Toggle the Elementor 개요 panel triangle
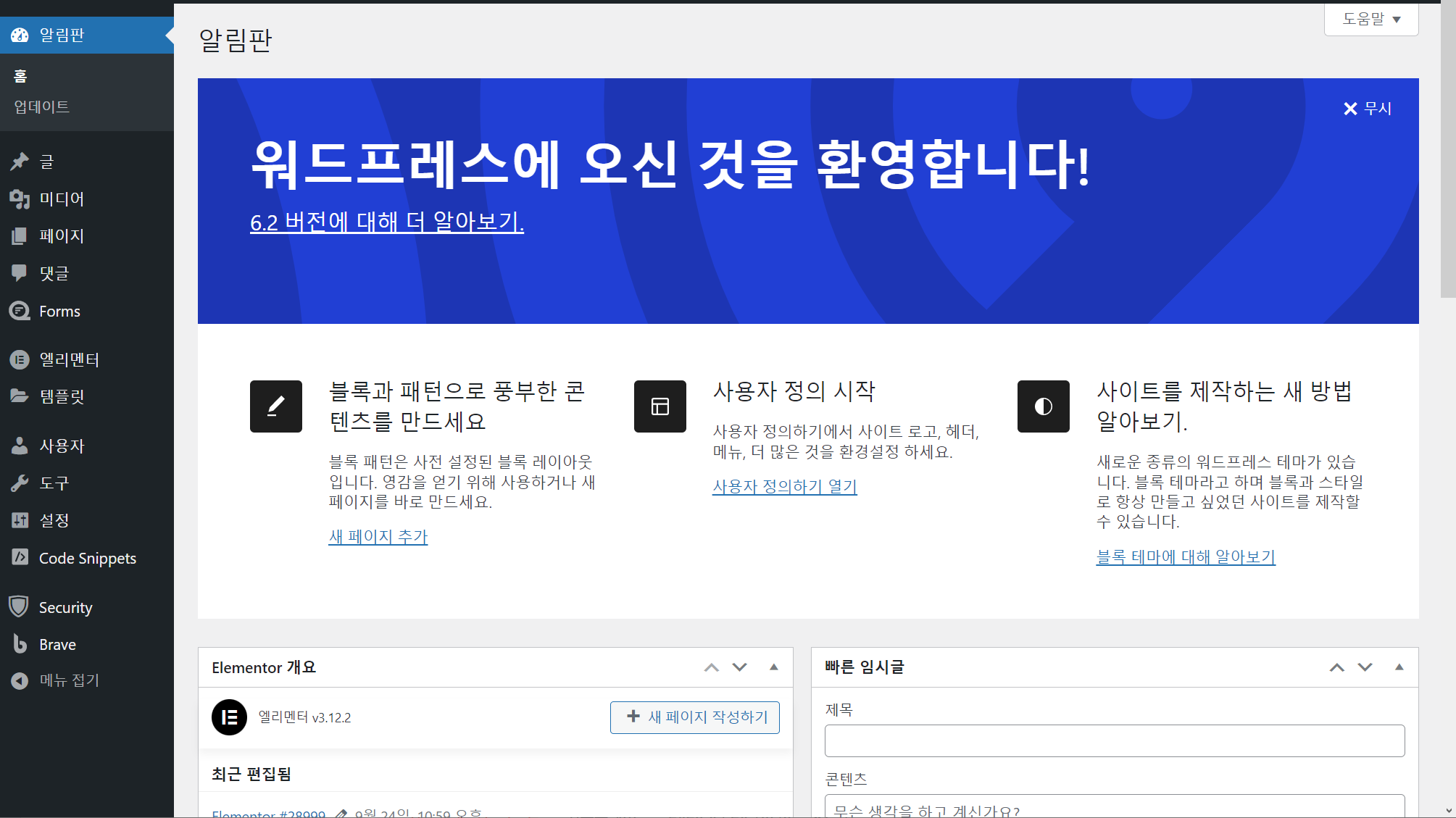The image size is (1456, 818). point(773,667)
